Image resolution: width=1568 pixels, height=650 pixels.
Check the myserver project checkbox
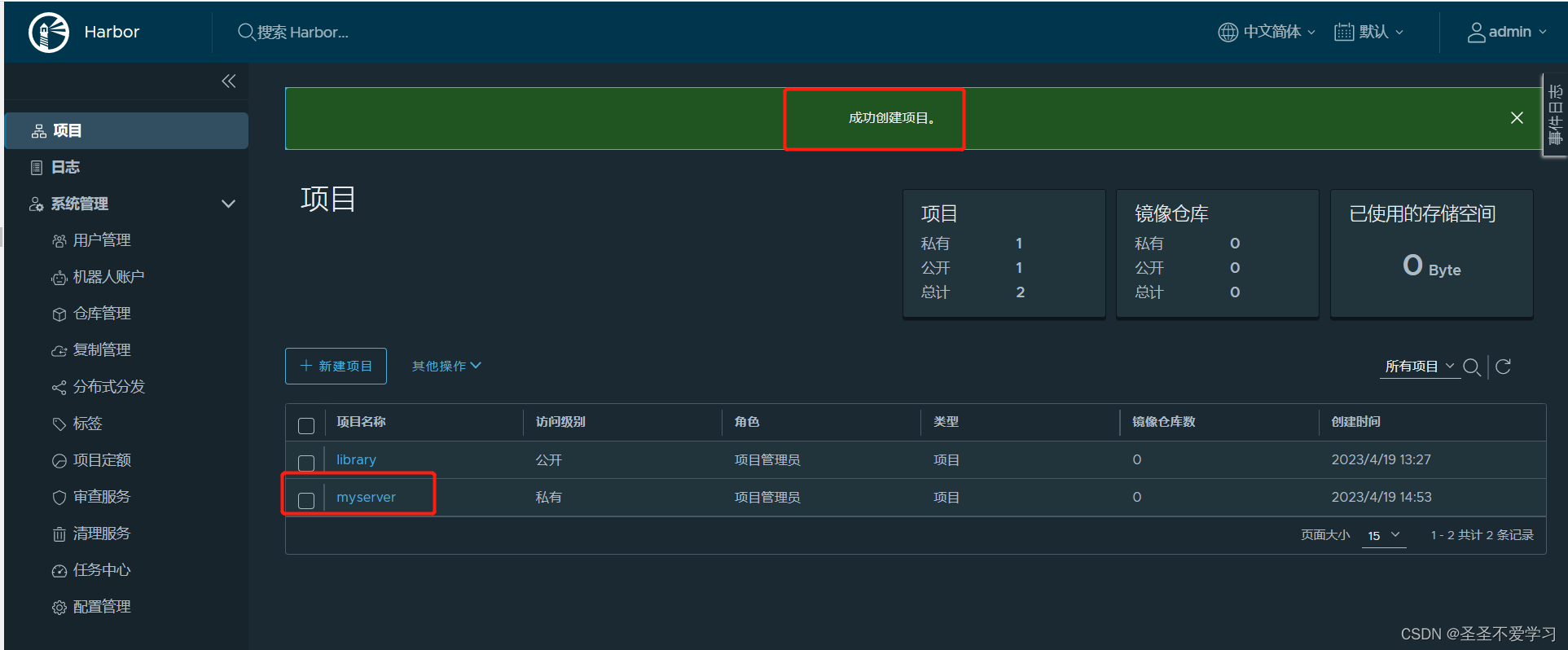tap(306, 500)
